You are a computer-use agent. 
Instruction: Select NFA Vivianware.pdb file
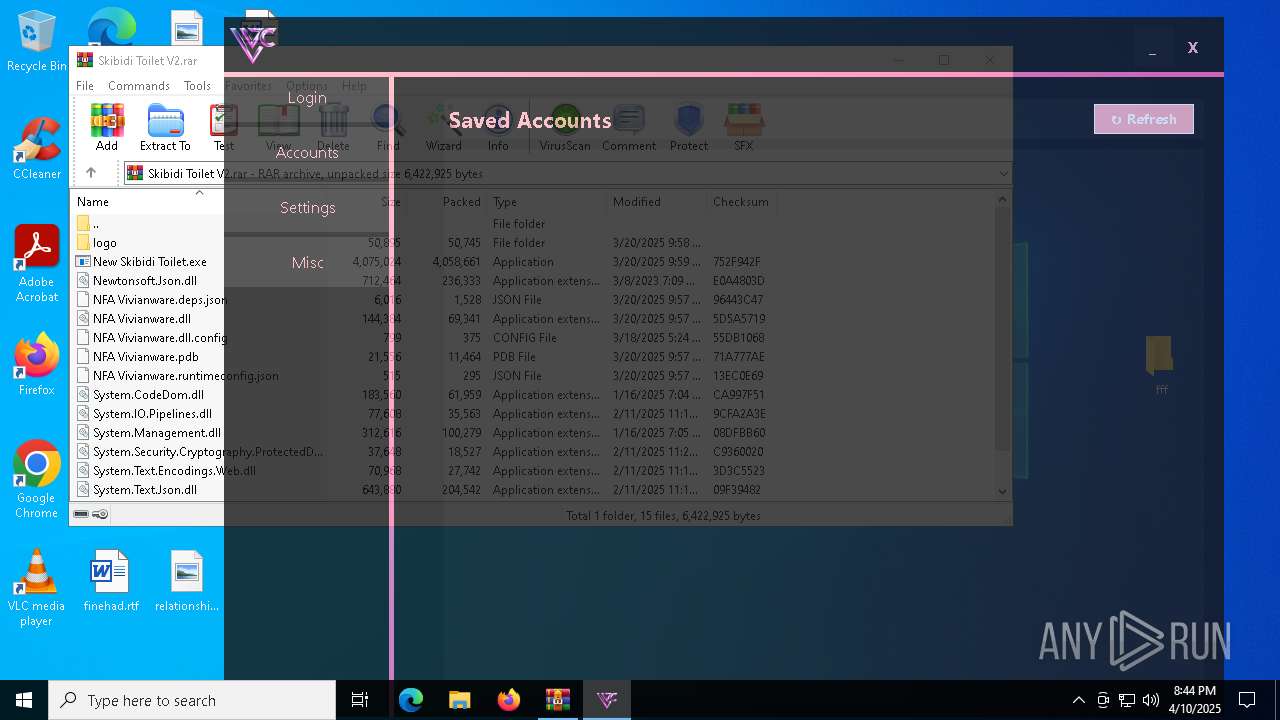coord(145,357)
